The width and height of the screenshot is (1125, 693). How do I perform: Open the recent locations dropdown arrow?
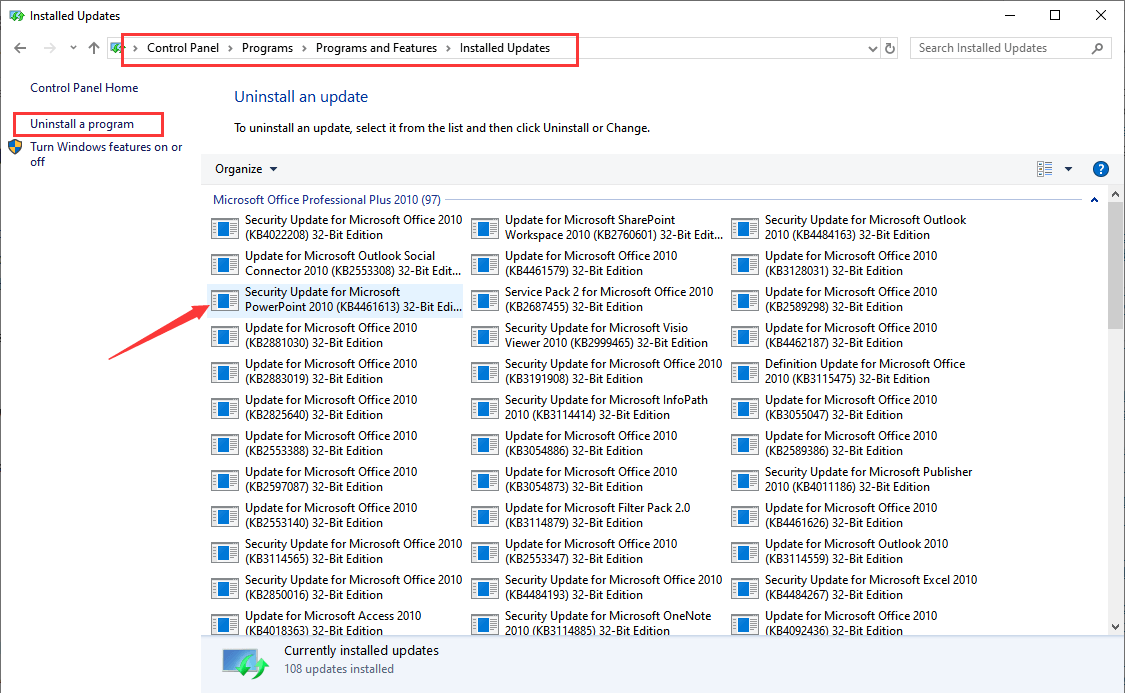click(73, 48)
